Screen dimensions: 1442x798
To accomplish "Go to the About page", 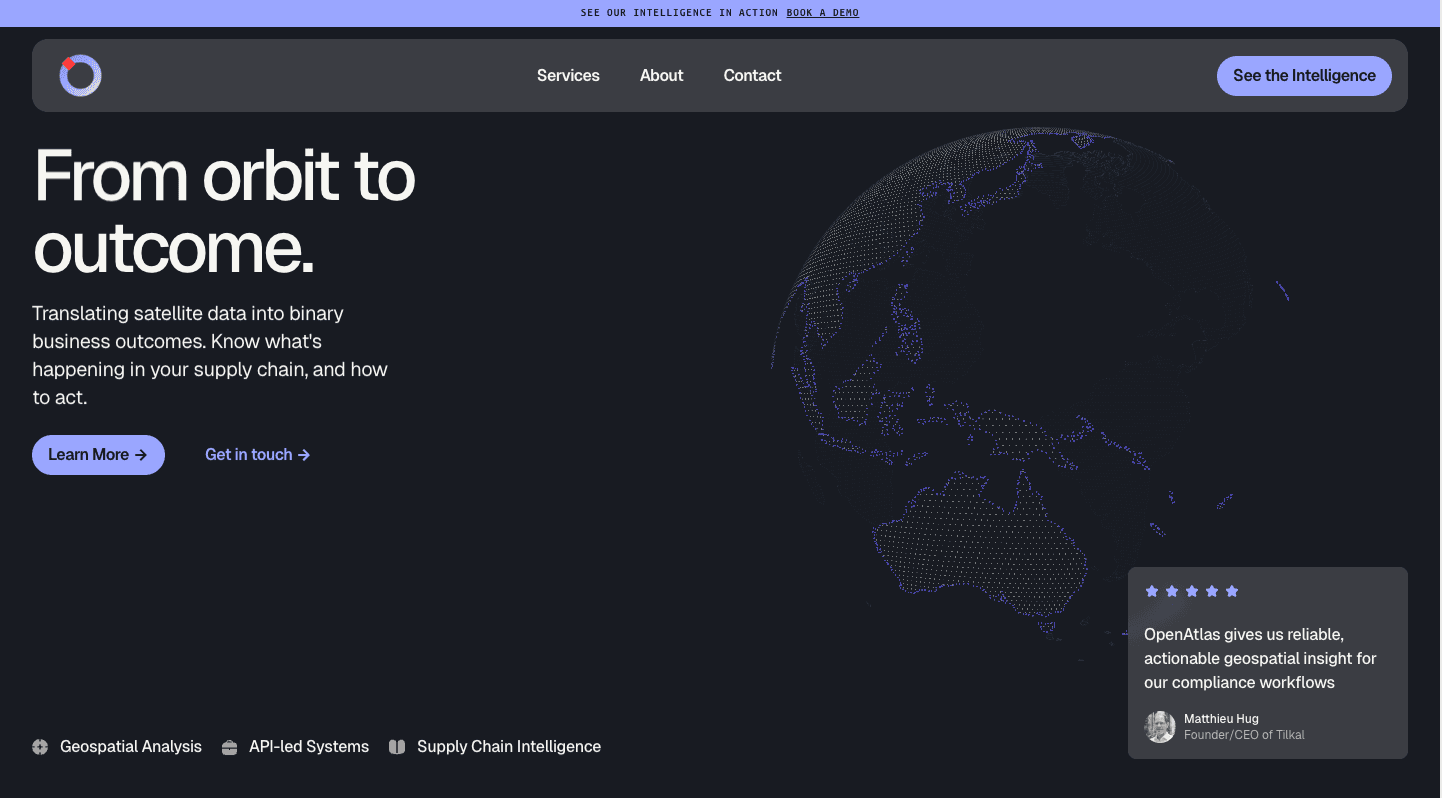I will coord(661,76).
